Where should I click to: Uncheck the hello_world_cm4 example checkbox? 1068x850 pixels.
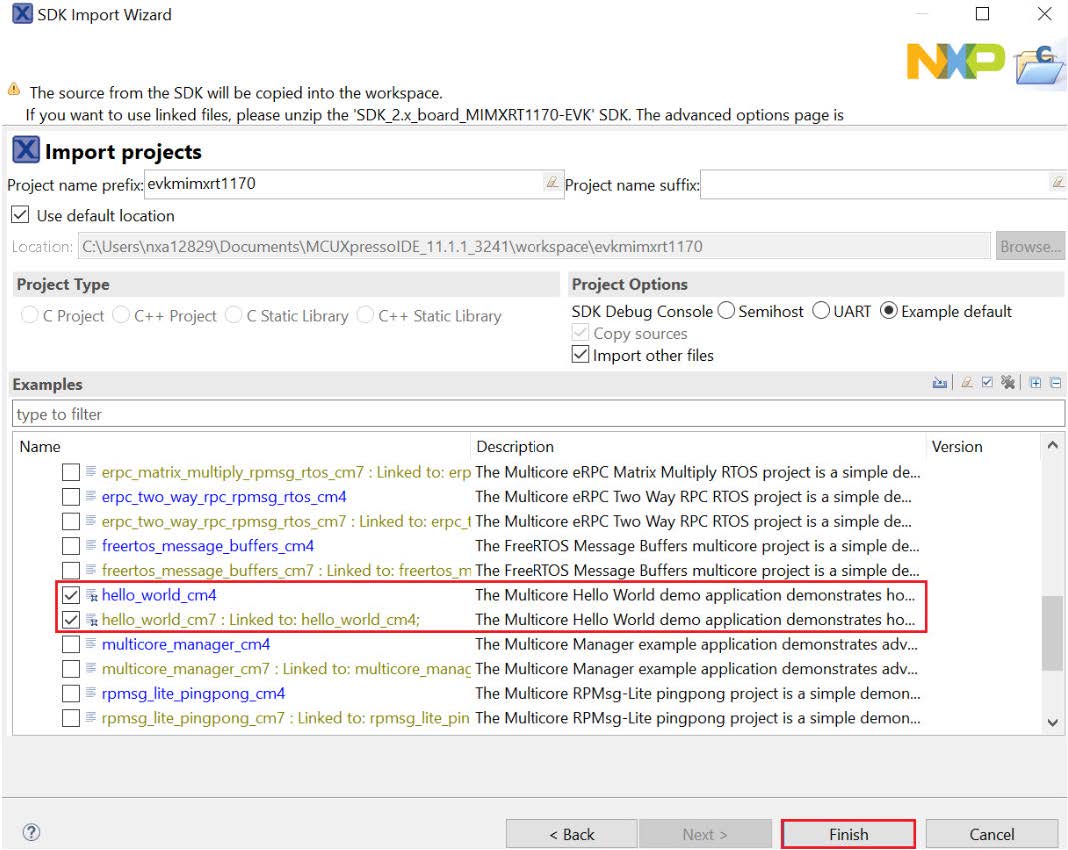[71, 596]
